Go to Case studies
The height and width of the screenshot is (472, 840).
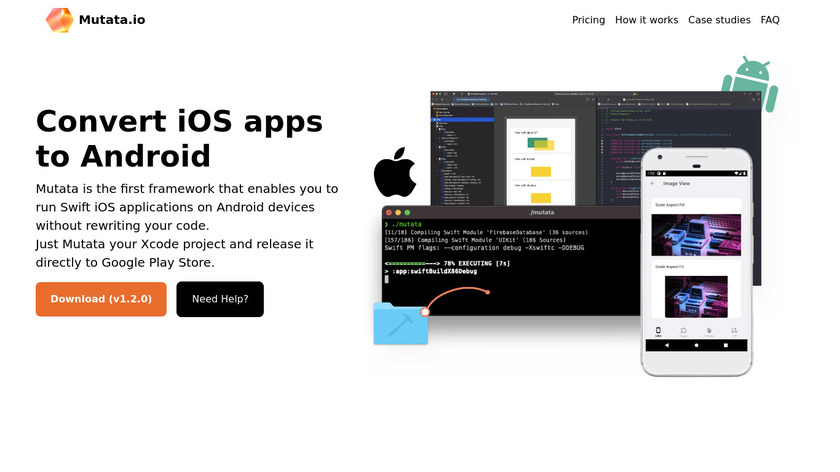pos(719,20)
